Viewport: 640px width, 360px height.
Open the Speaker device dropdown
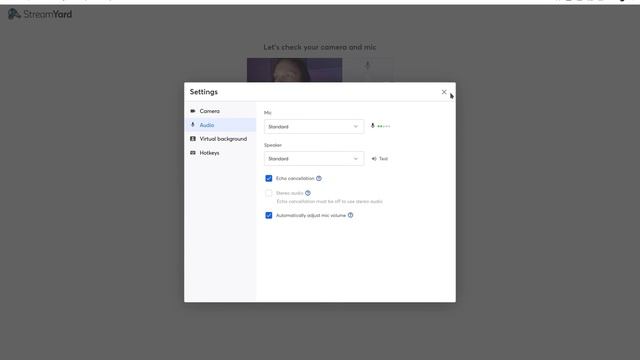pos(313,158)
